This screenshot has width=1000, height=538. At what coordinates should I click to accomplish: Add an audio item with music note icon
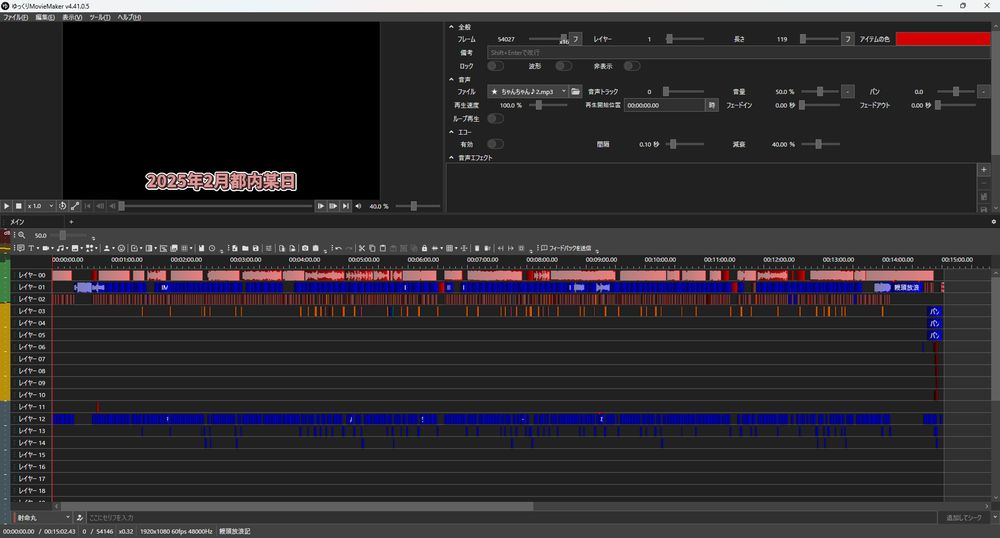(60, 248)
